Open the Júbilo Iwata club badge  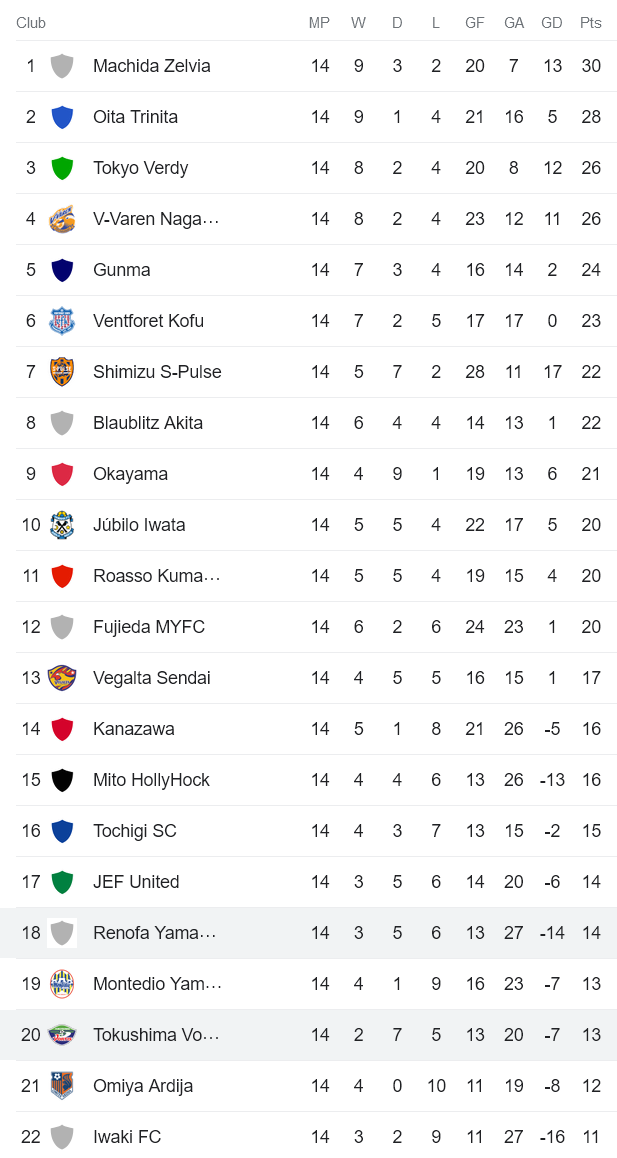[x=62, y=524]
